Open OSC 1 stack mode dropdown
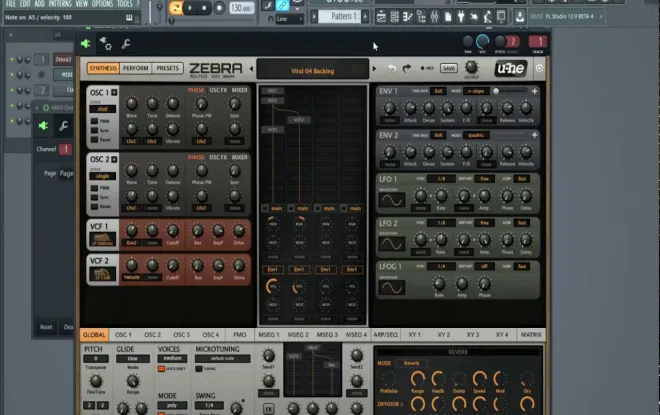This screenshot has height=415, width=660. coord(104,110)
